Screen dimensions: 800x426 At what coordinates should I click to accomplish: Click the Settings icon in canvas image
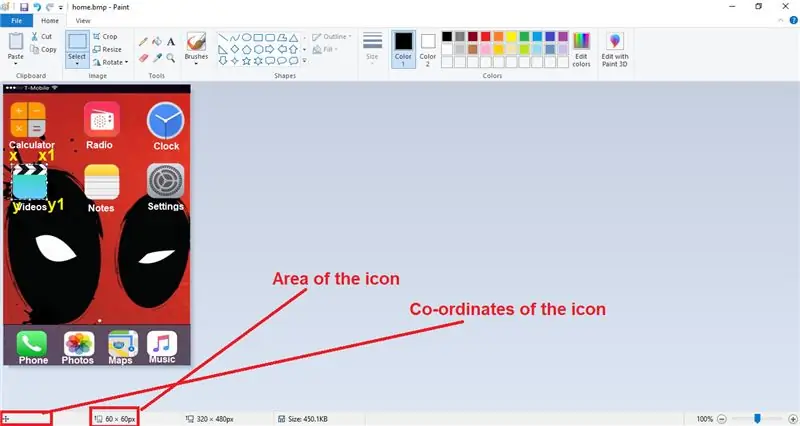click(x=165, y=181)
